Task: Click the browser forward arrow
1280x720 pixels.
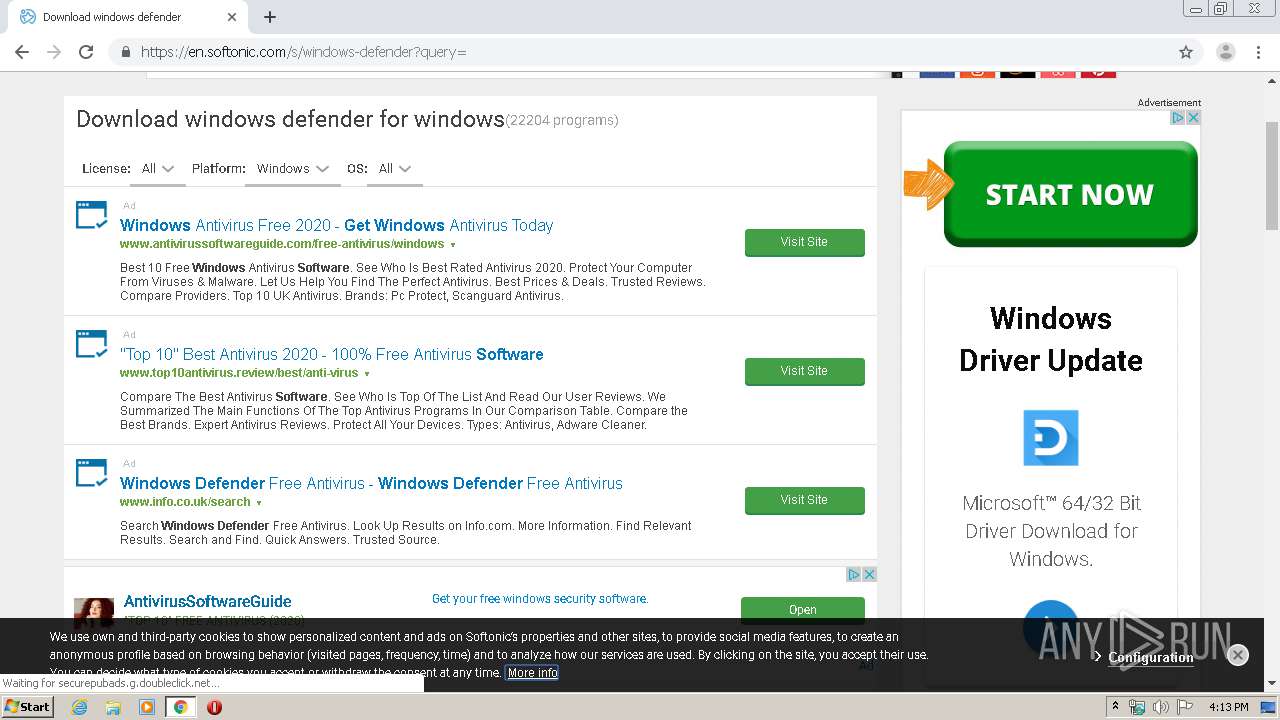Action: (x=54, y=52)
